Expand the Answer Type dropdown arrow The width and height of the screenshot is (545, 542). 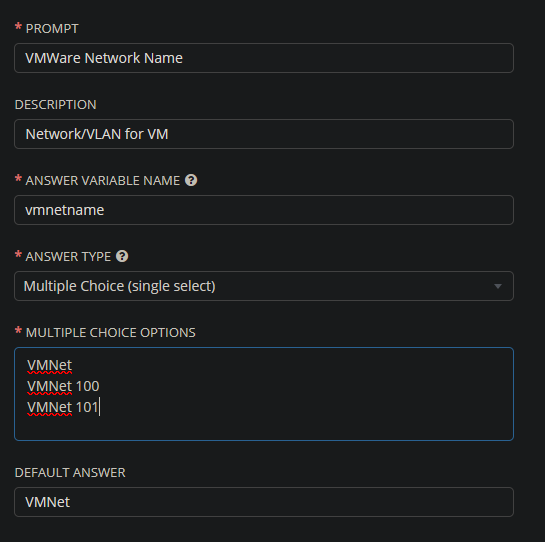click(498, 286)
